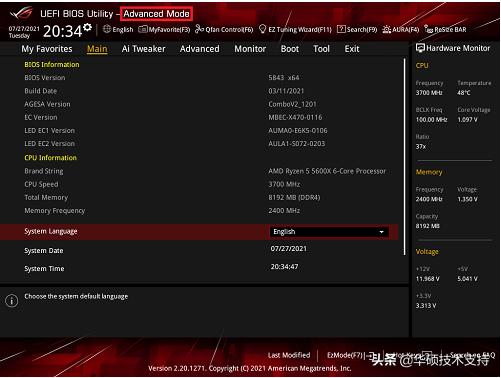Open the Boot tab
This screenshot has width=501, height=378.
coord(290,49)
